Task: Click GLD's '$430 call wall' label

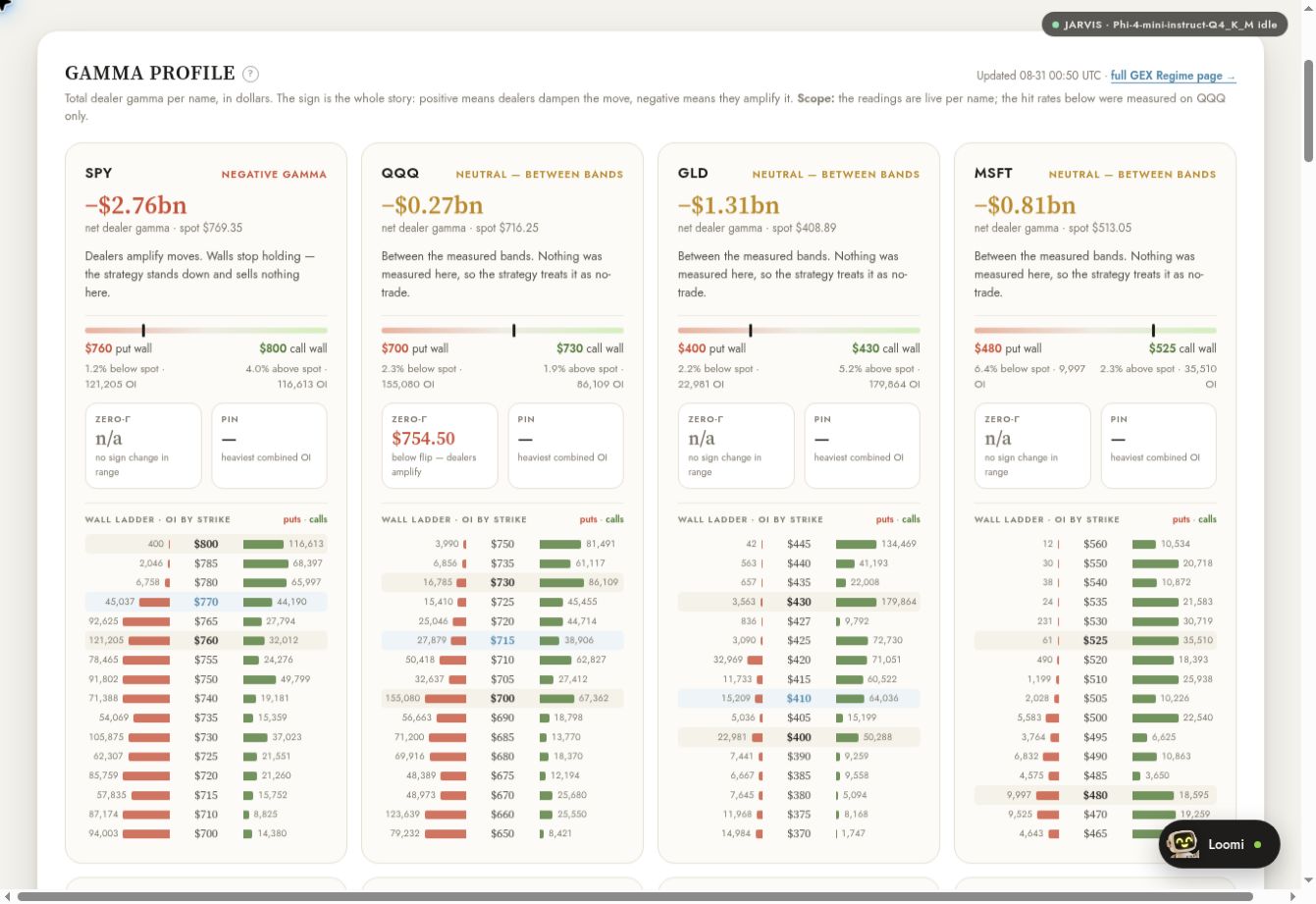Action: 886,348
